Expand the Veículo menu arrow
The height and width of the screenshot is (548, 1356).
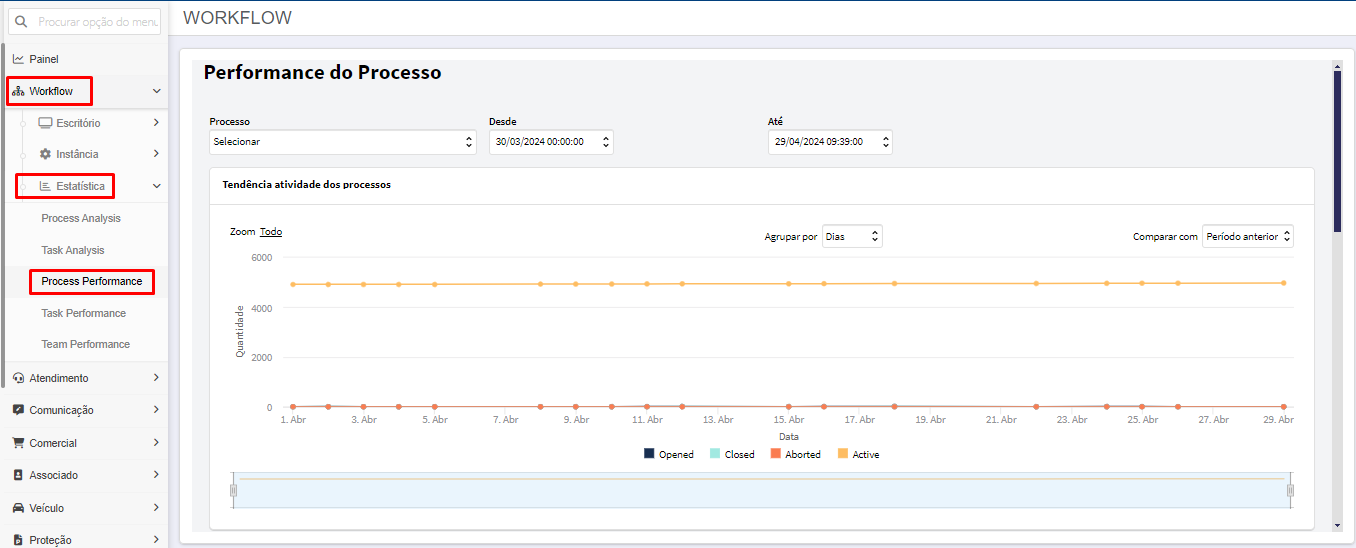[x=156, y=508]
